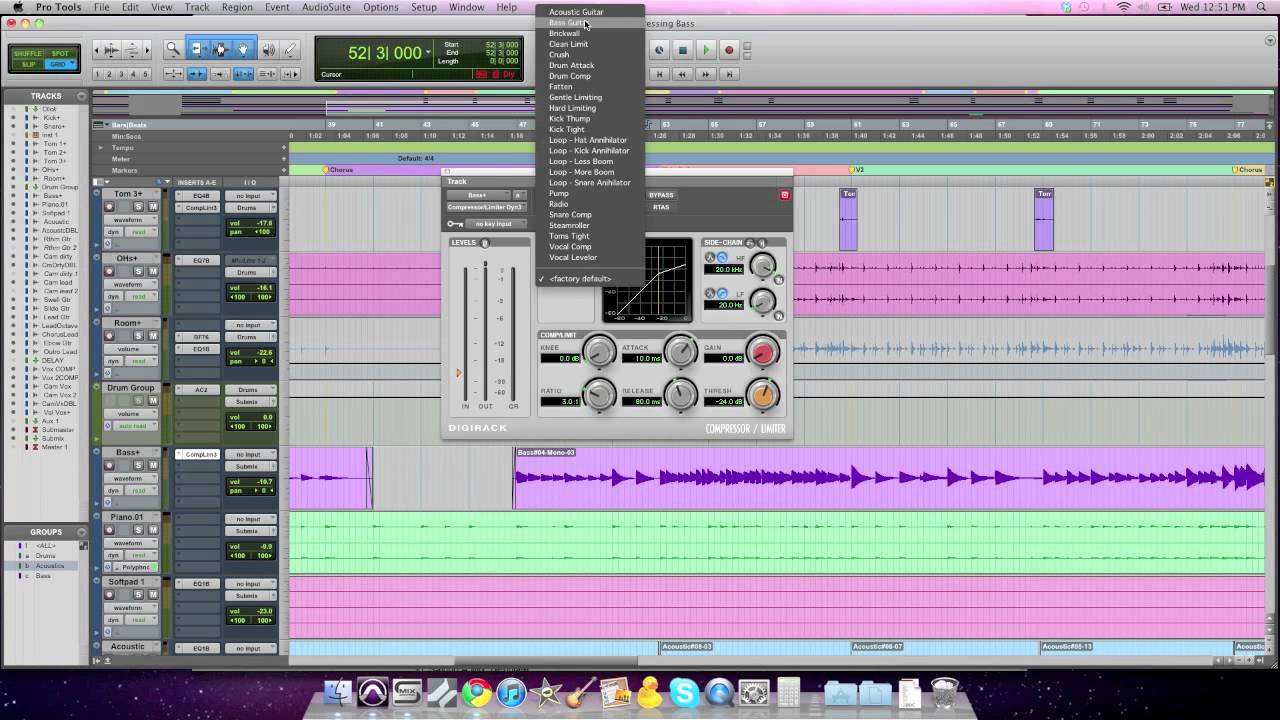Choose Vocal Levelor preset
1280x720 pixels.
tap(591, 257)
